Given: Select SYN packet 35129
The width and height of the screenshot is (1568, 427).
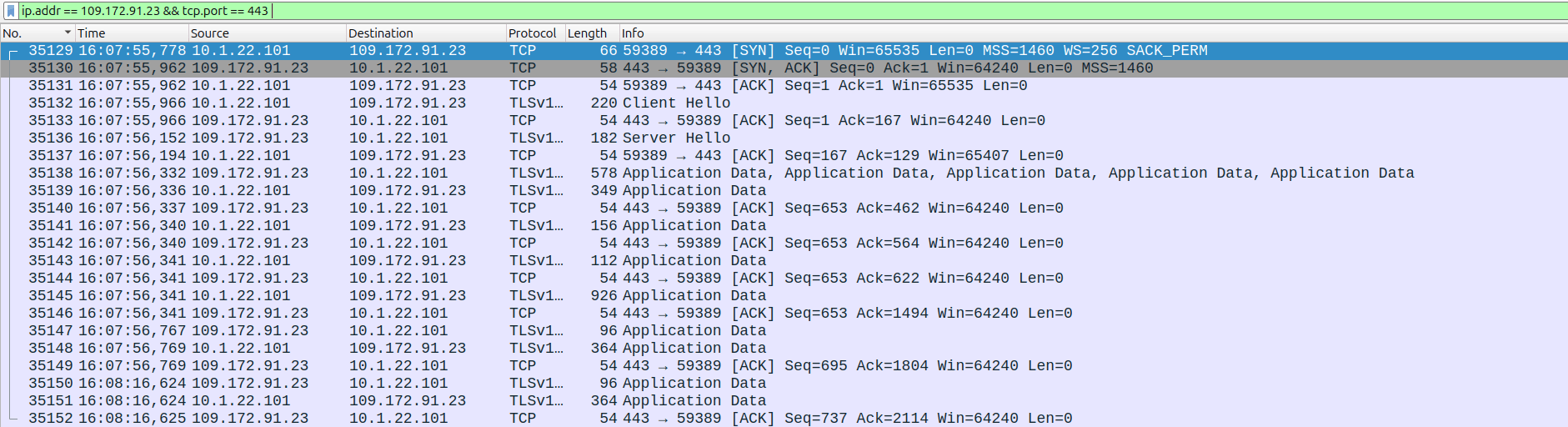Looking at the screenshot, I should (784, 51).
